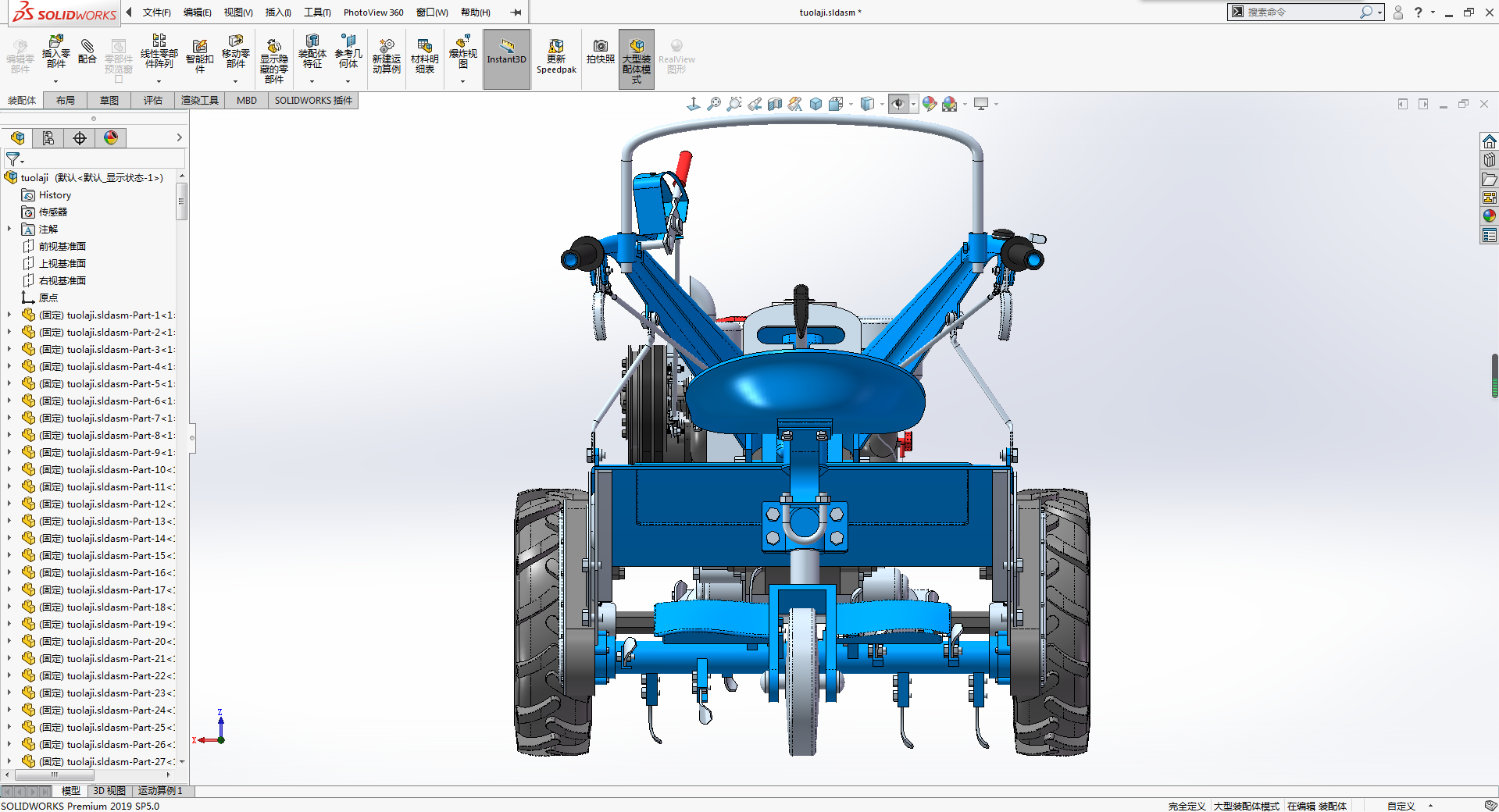1499x812 pixels.
Task: Toggle Large Assembly Mode (大型装配体模式)
Action: coord(637,58)
